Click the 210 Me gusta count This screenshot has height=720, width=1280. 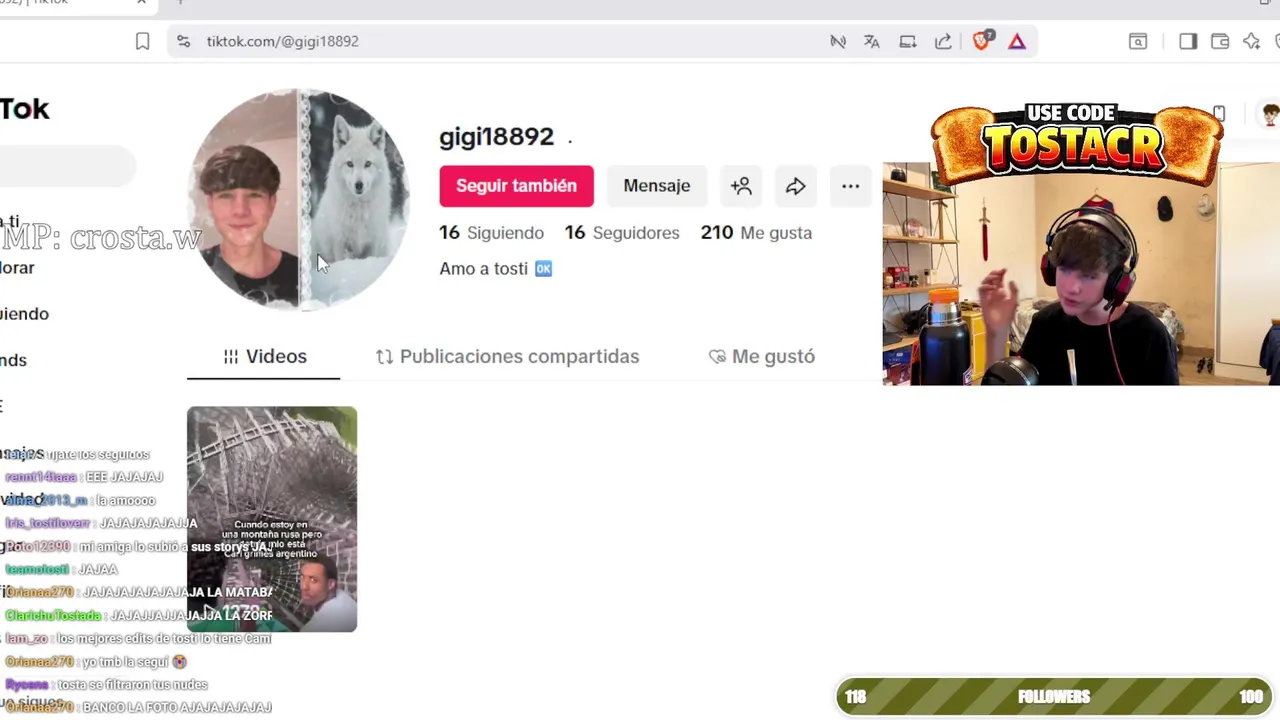[756, 233]
